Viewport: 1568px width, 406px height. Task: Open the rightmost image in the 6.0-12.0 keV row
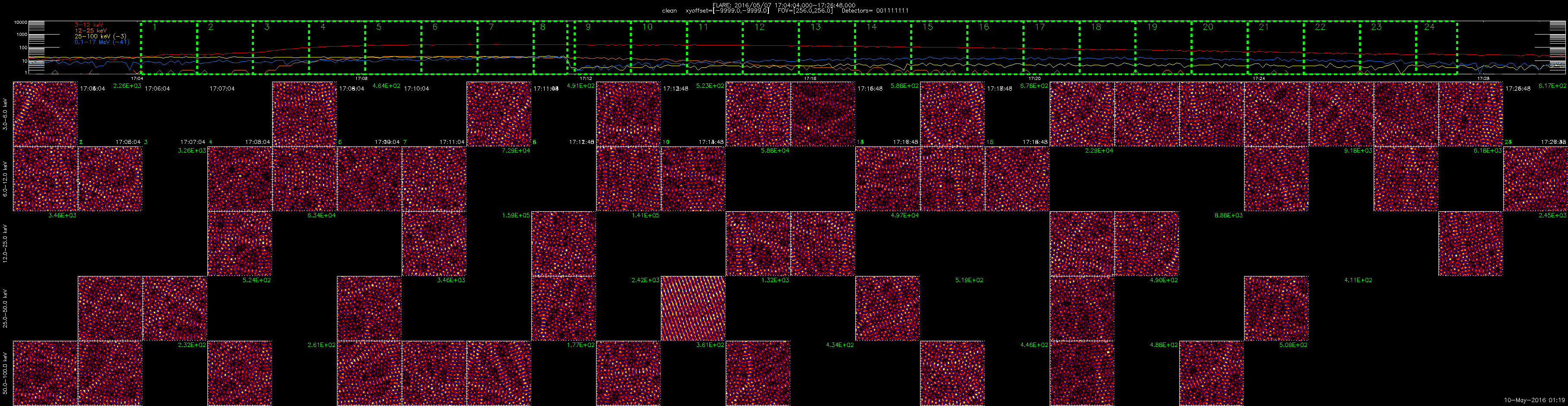click(x=1536, y=179)
